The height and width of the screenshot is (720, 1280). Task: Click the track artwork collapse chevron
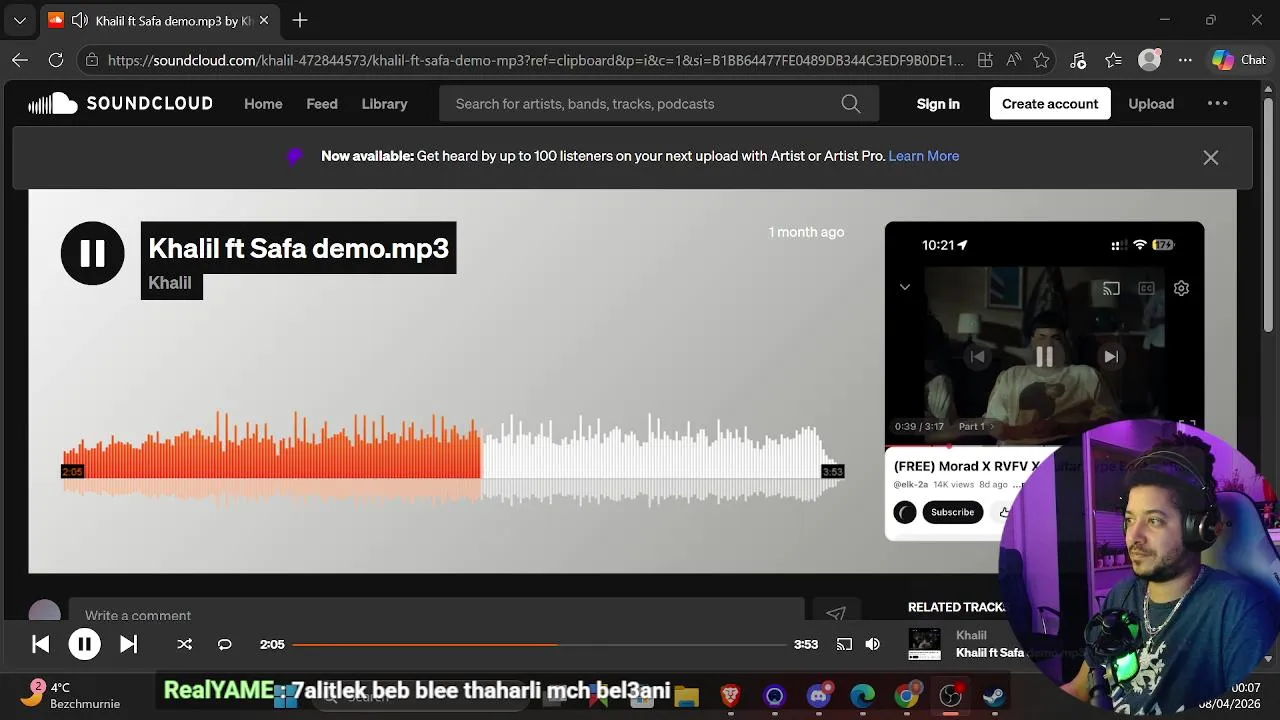[x=904, y=287]
